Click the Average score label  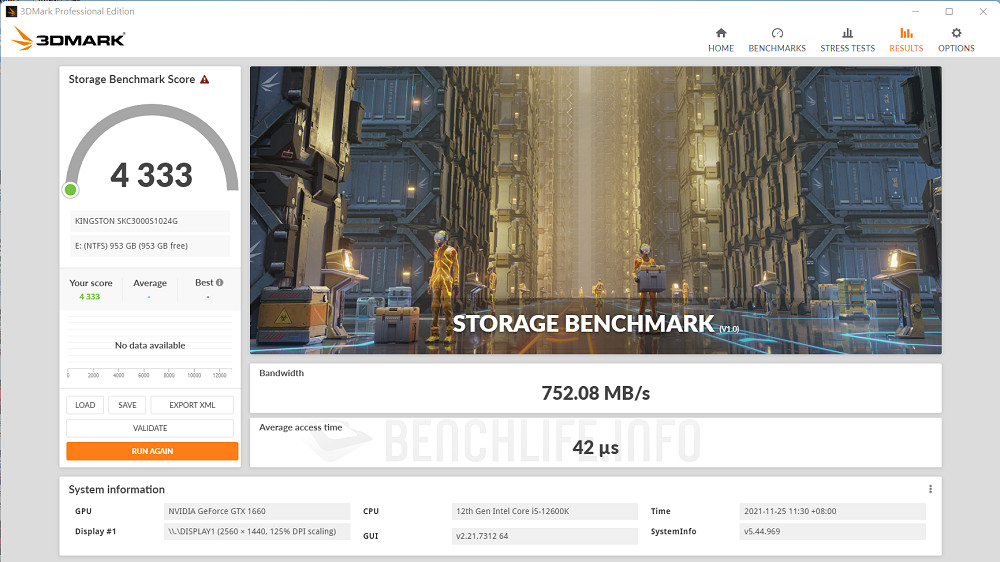coord(150,283)
